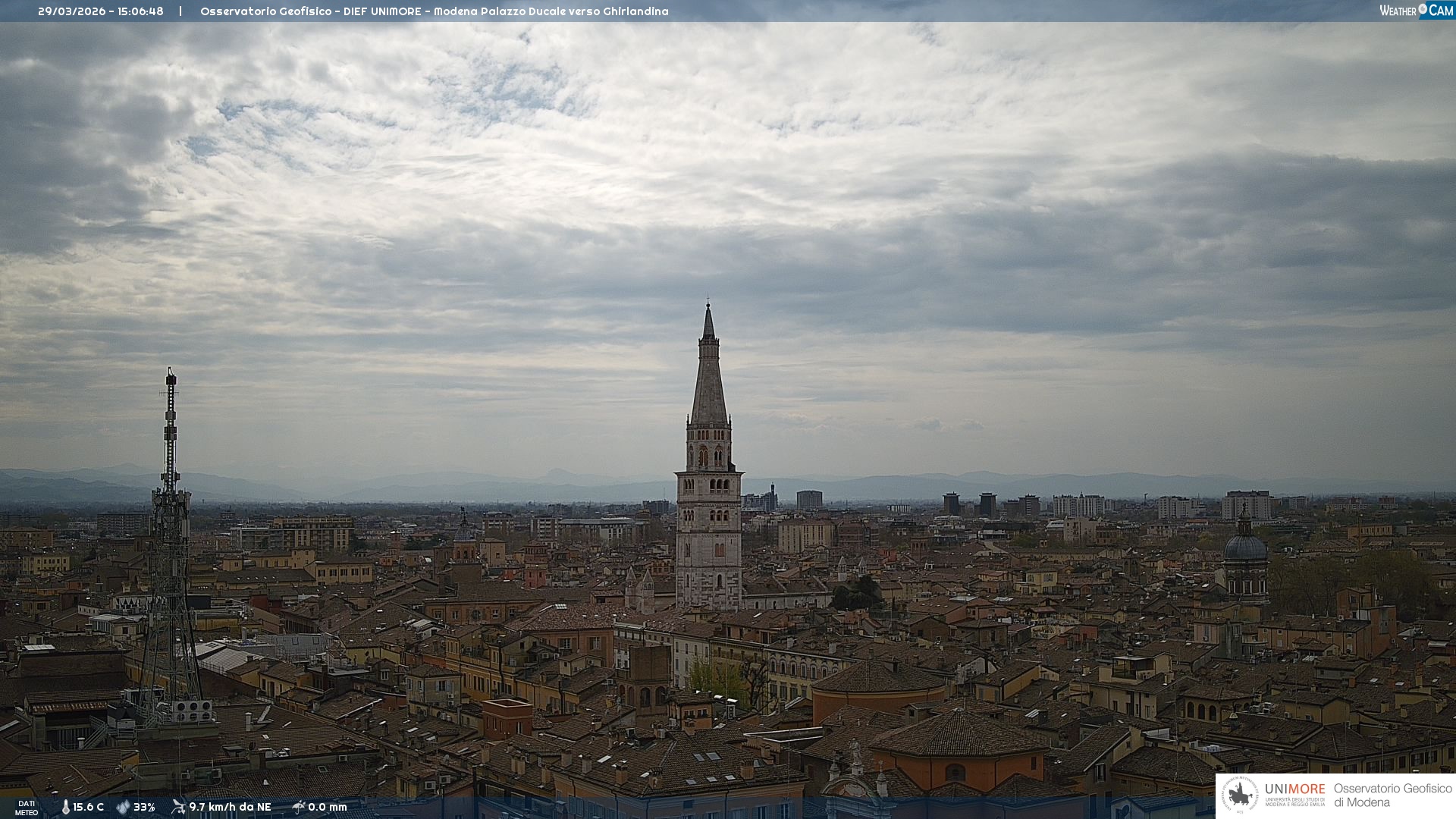Click the WEATHER text in top-right logo
The width and height of the screenshot is (1456, 819).
coord(1398,11)
